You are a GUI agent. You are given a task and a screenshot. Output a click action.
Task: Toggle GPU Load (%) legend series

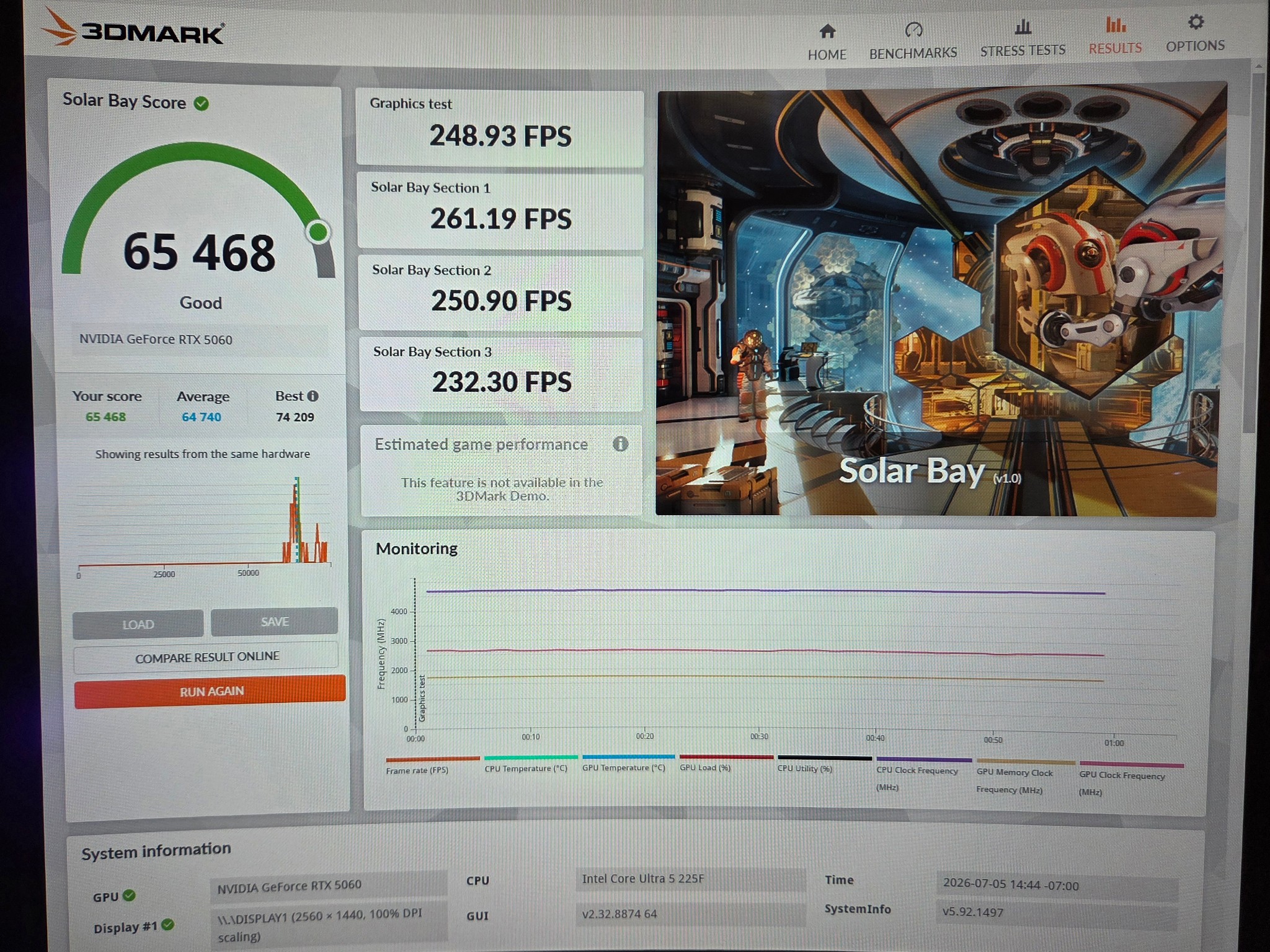coord(705,767)
